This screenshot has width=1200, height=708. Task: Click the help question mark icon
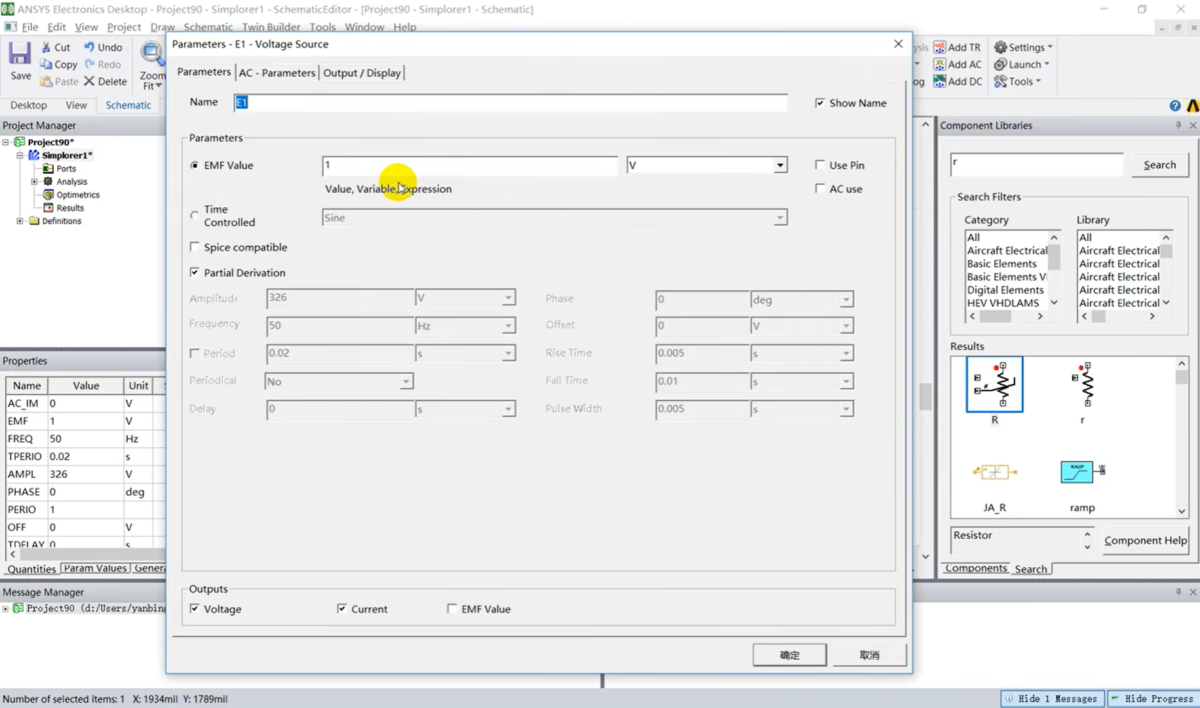1175,106
